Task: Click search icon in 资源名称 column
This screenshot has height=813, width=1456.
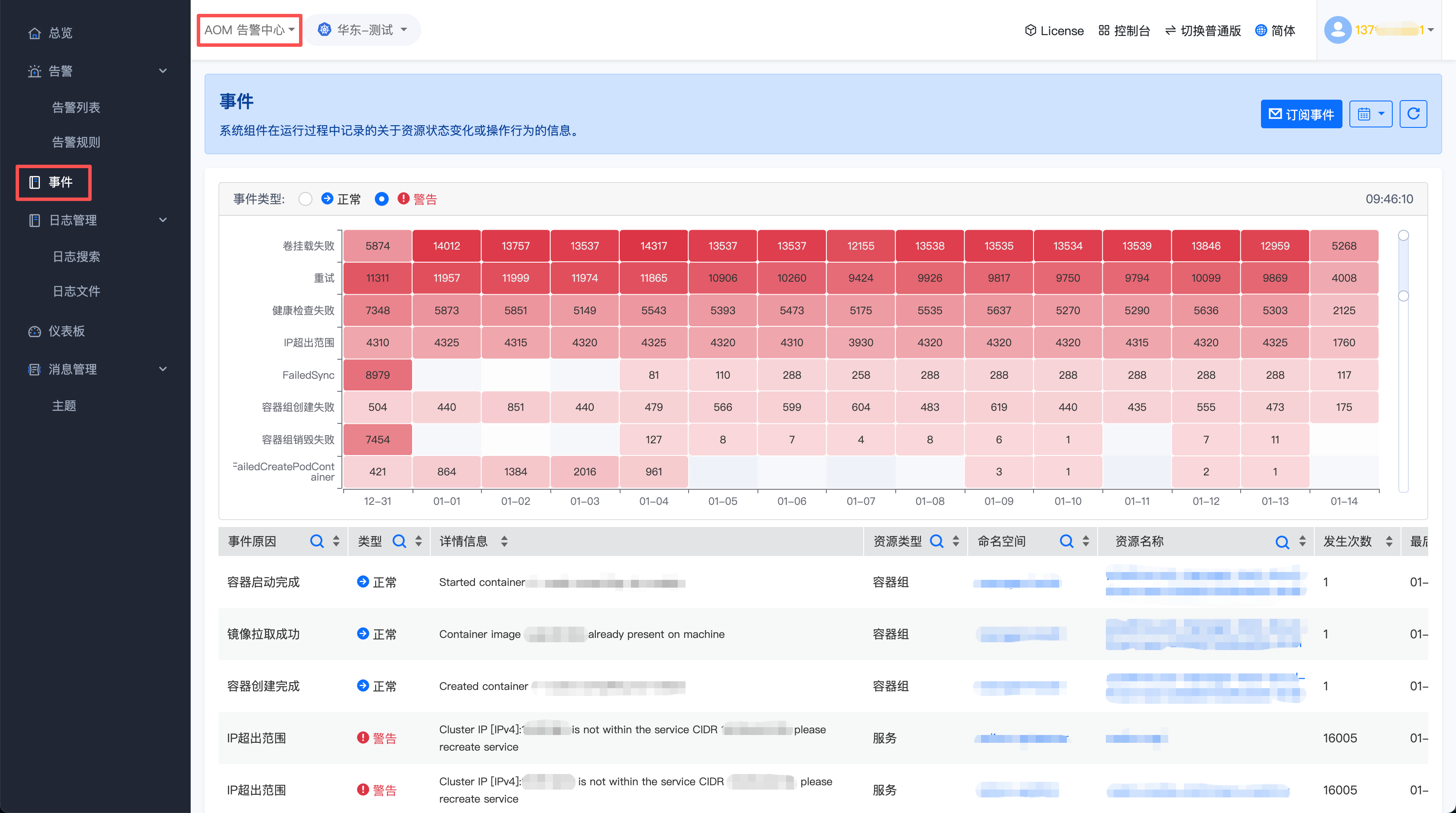Action: click(x=1282, y=542)
